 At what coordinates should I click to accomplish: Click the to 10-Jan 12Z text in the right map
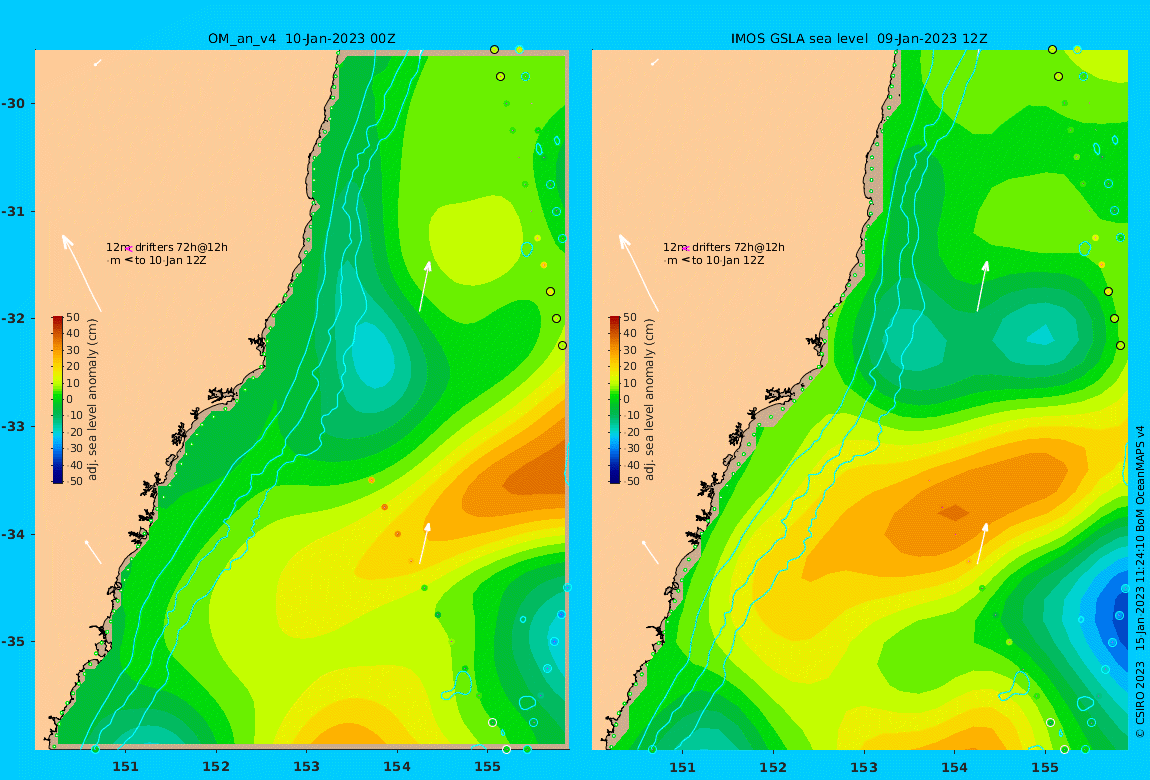tap(729, 260)
